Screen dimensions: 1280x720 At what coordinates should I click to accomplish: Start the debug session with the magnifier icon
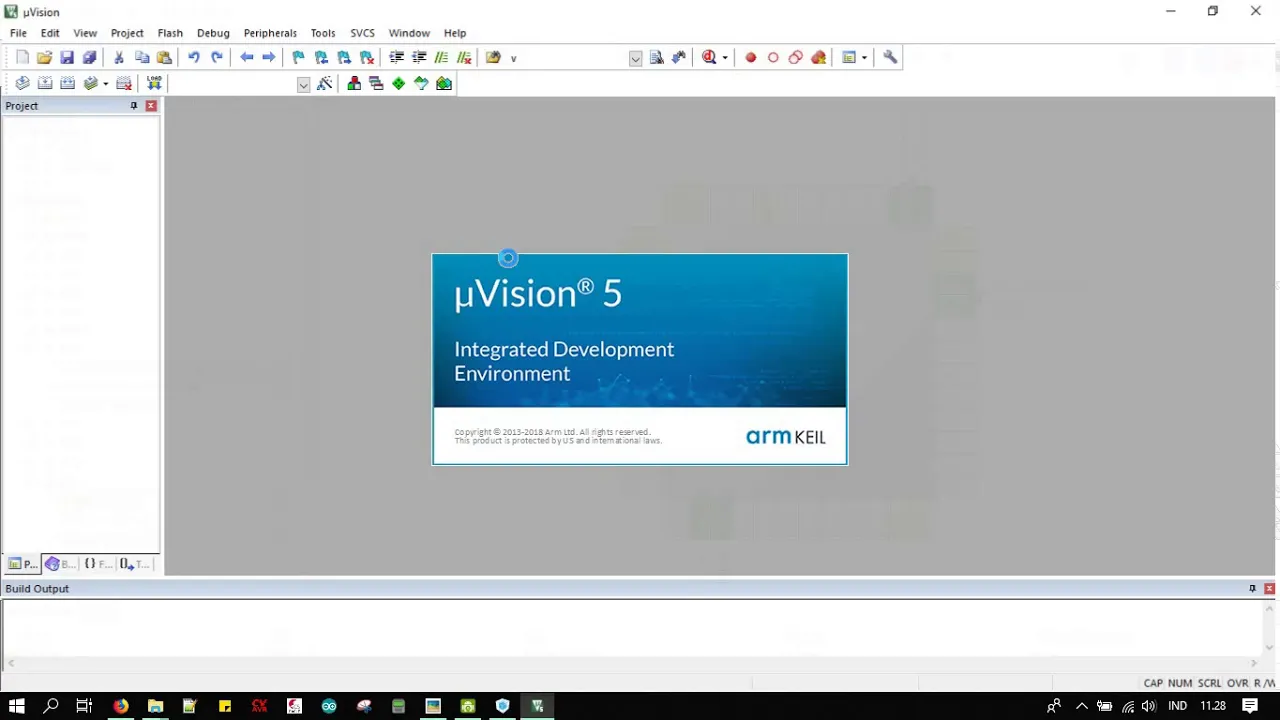click(709, 58)
